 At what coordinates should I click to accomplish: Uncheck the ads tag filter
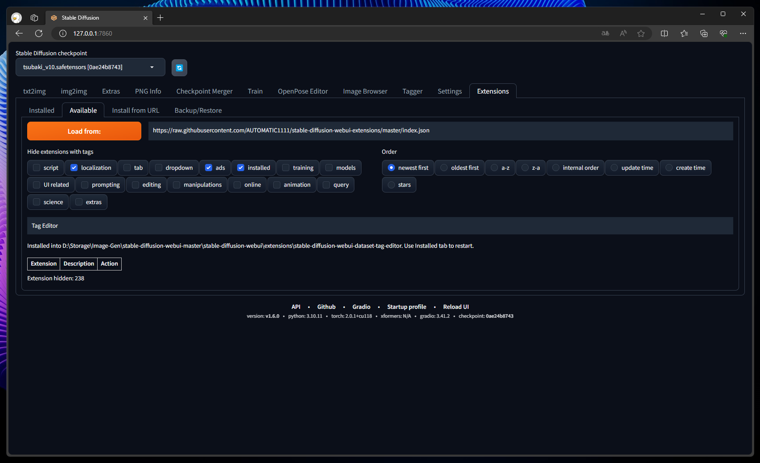coord(208,168)
